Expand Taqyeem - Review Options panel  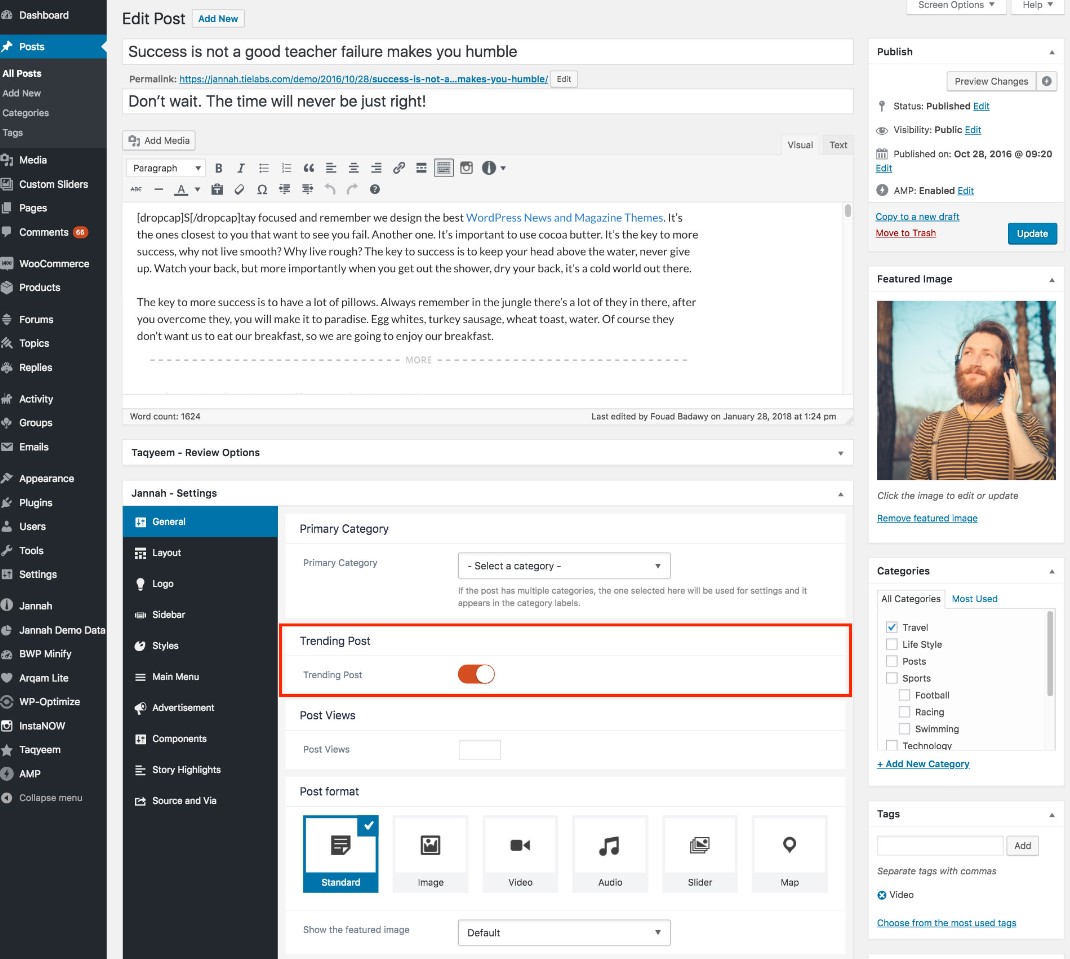(841, 453)
